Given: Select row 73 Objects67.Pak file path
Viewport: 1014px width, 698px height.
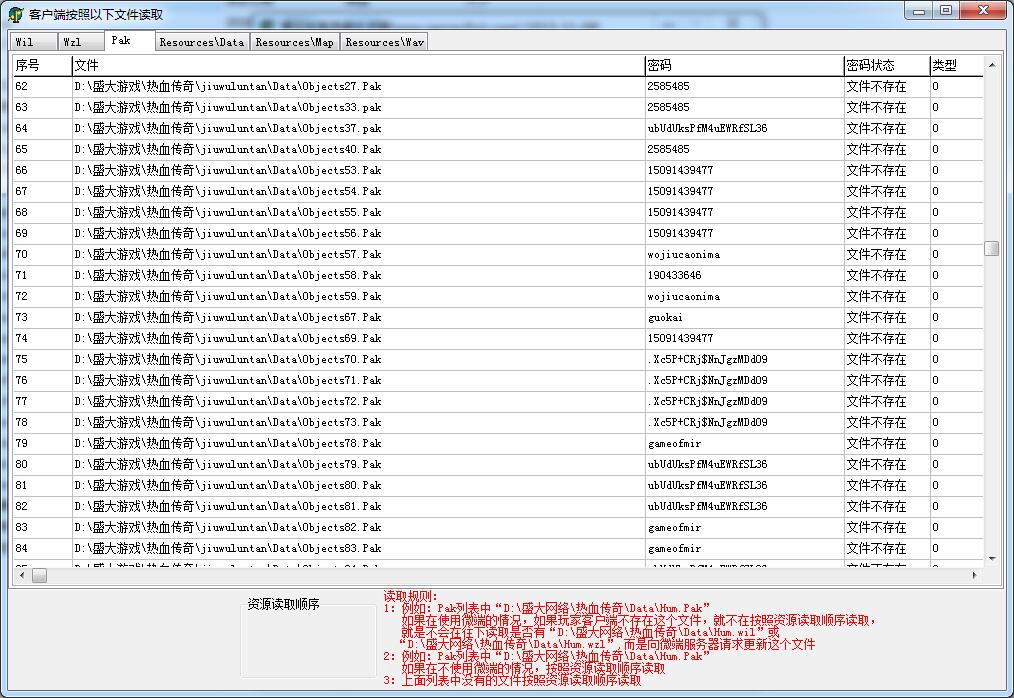Looking at the screenshot, I should coord(228,318).
